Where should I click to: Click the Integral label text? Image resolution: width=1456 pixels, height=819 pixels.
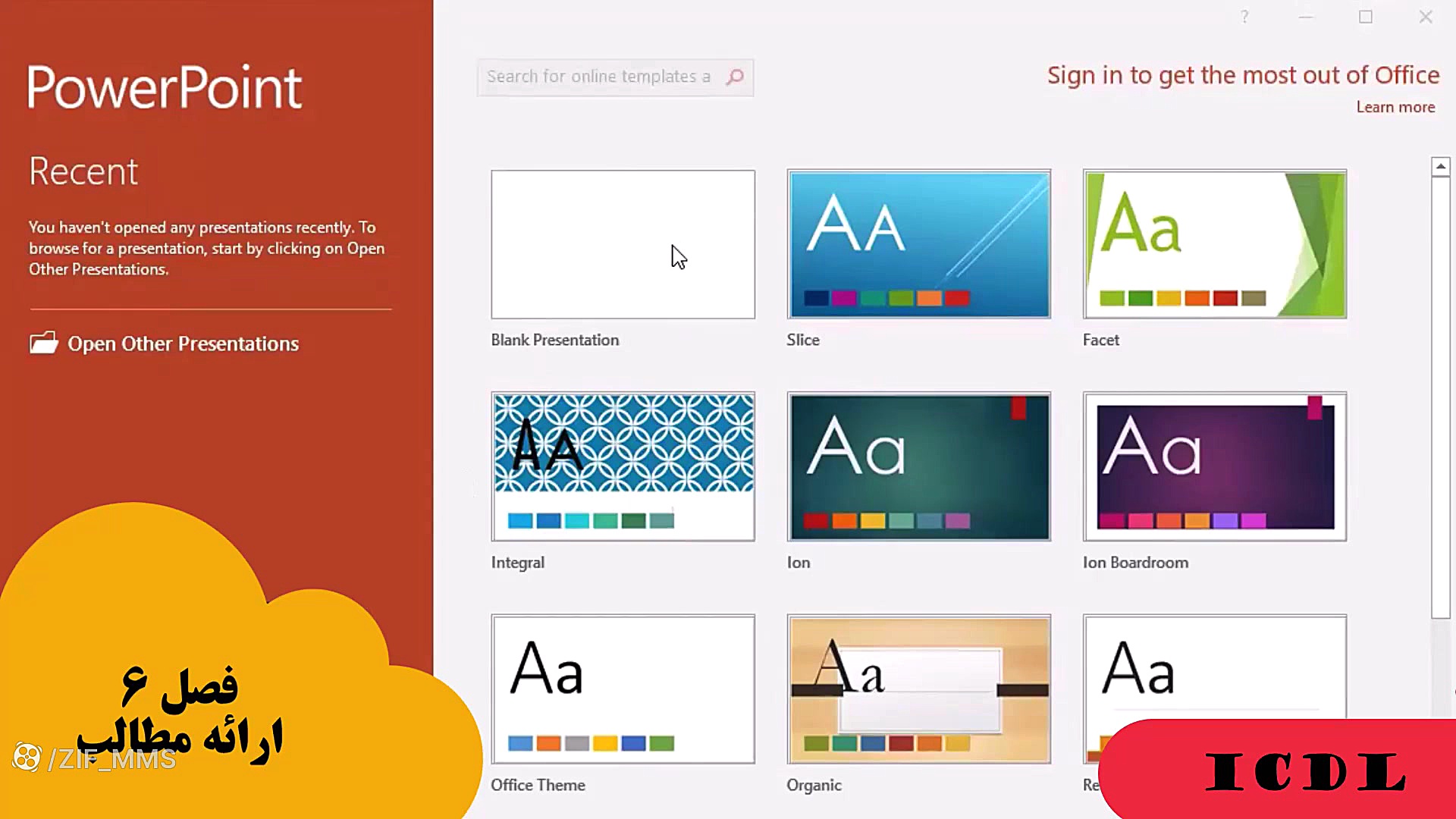pyautogui.click(x=518, y=563)
